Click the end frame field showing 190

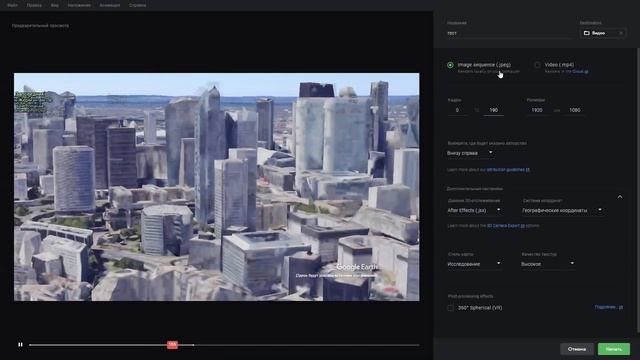point(493,110)
